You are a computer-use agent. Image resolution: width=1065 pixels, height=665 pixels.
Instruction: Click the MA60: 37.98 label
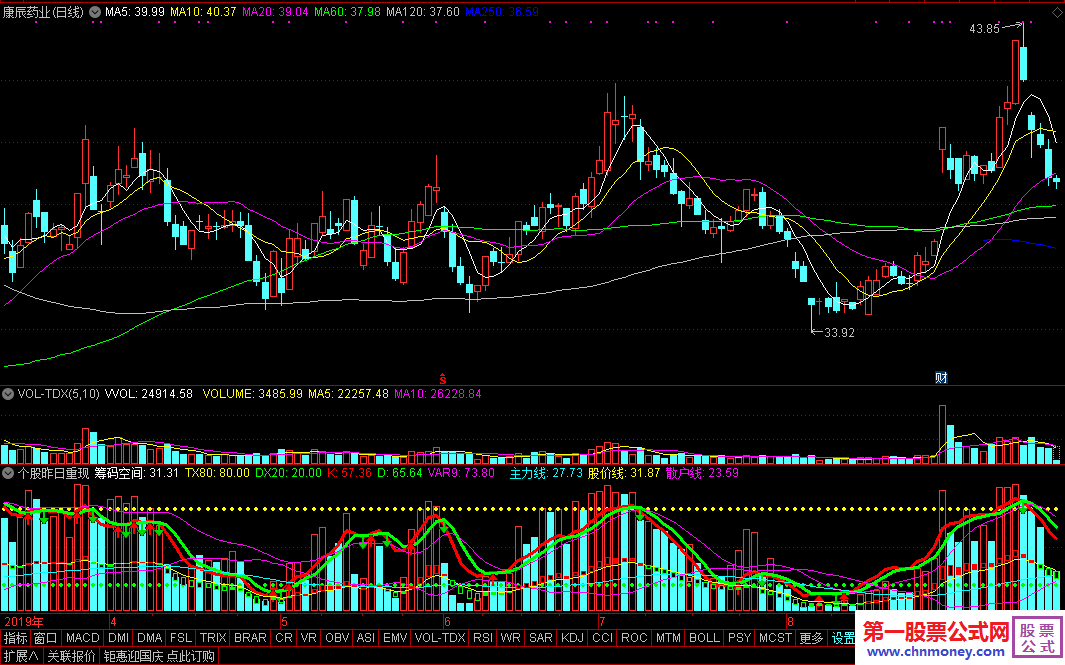click(347, 12)
